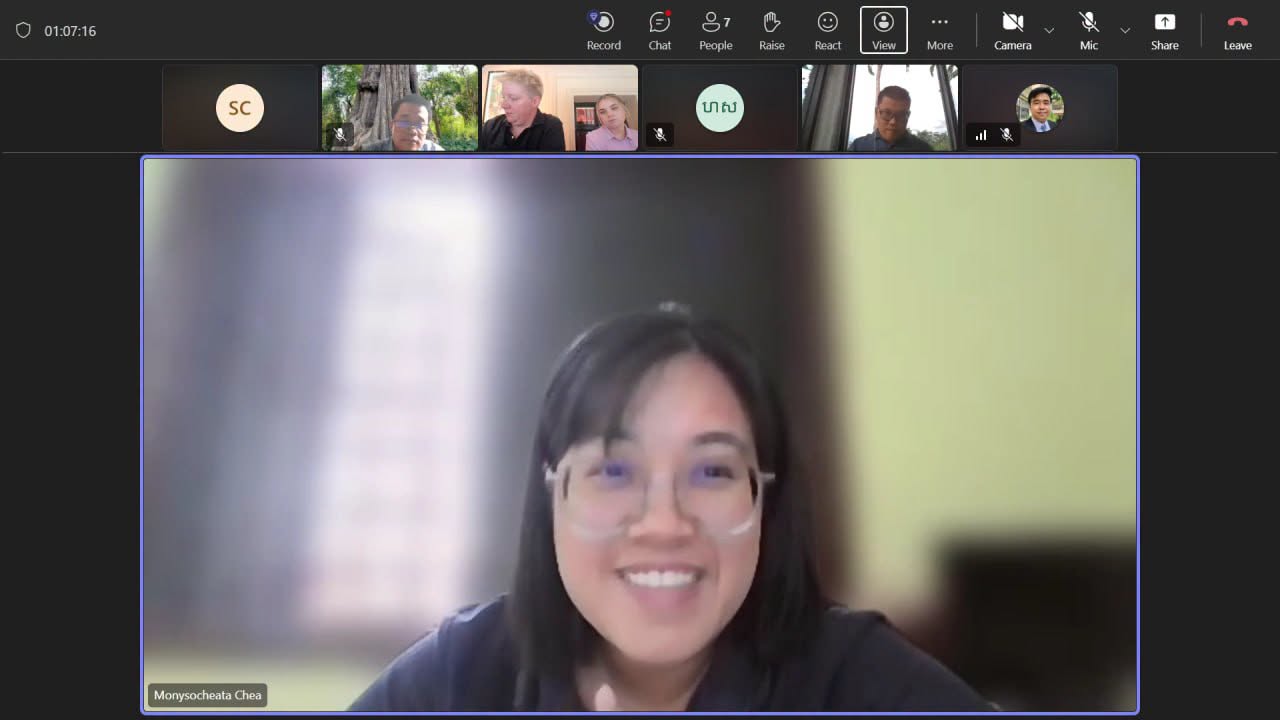
Task: Share your screen content
Action: [1164, 30]
